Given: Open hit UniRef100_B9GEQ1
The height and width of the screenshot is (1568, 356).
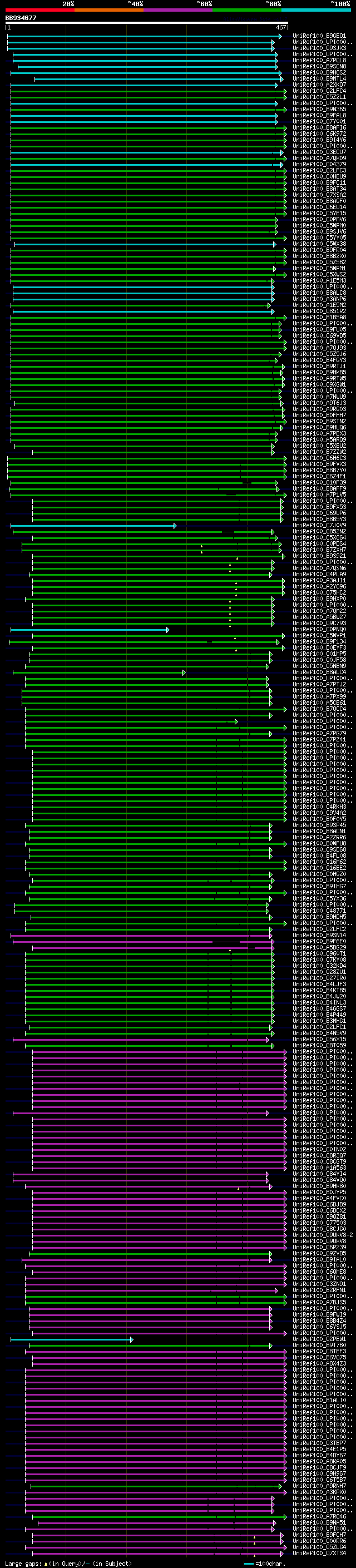Looking at the screenshot, I should tap(319, 36).
